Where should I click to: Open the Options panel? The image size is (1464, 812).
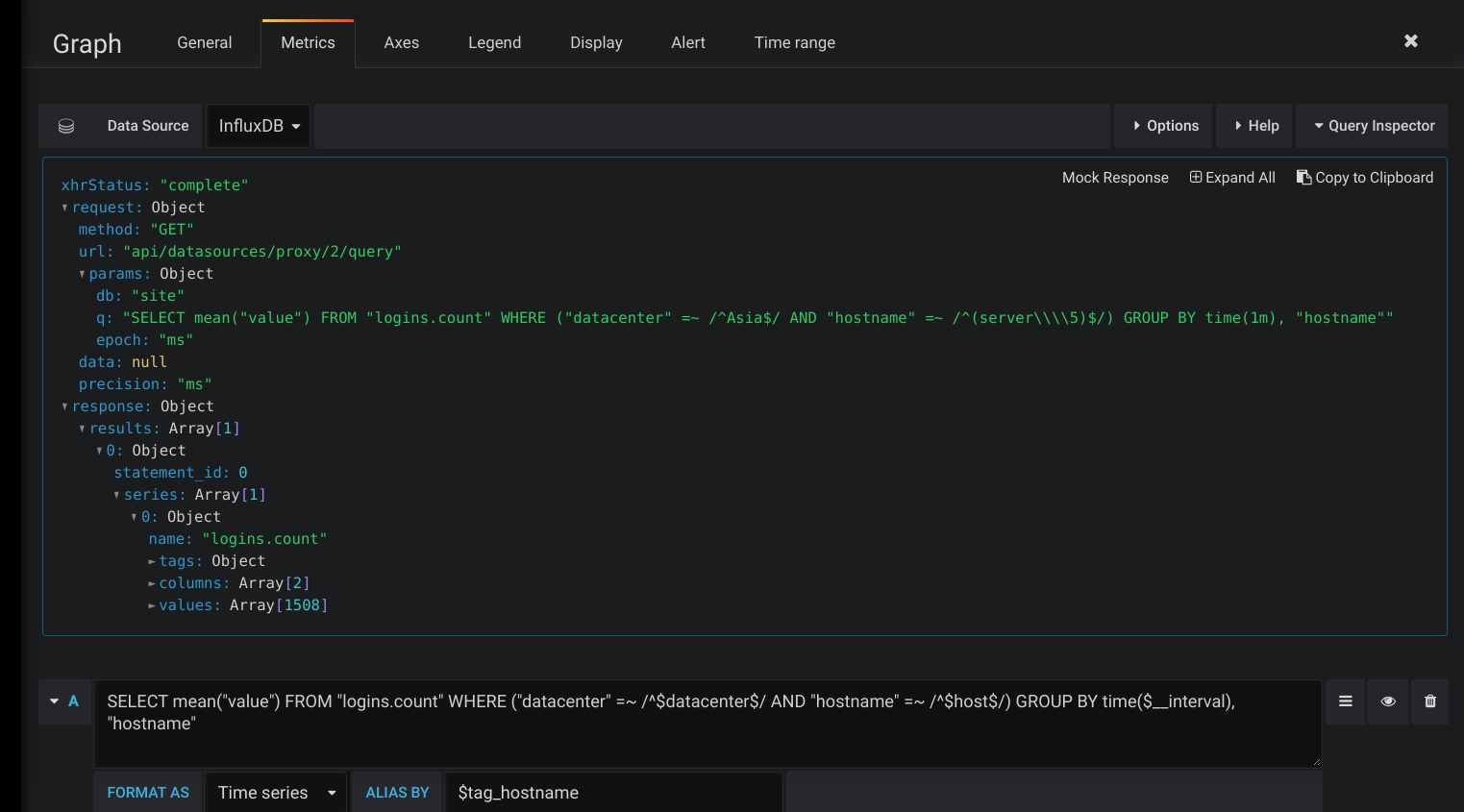pyautogui.click(x=1163, y=125)
